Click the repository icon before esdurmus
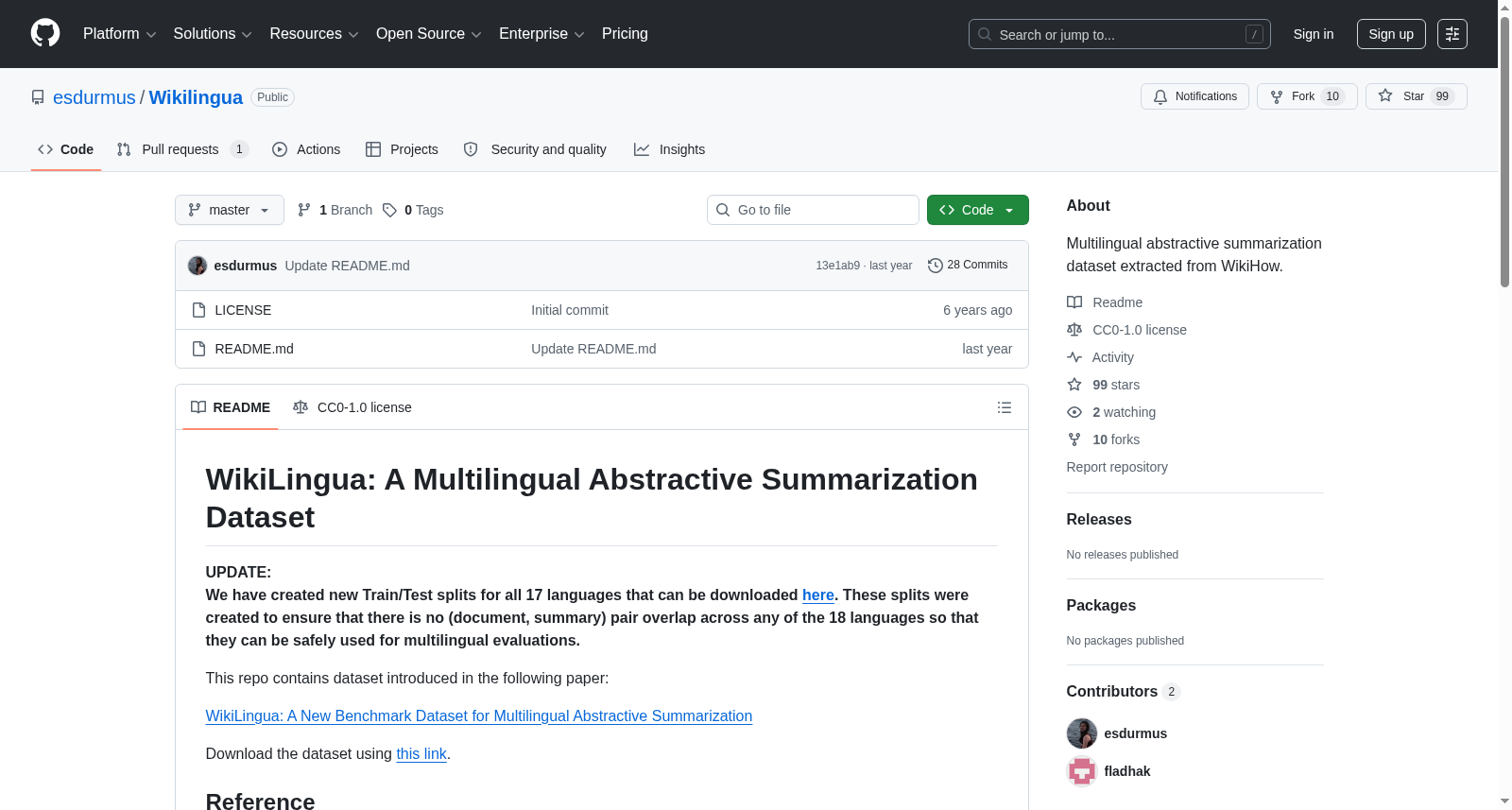The image size is (1512, 810). 38,97
